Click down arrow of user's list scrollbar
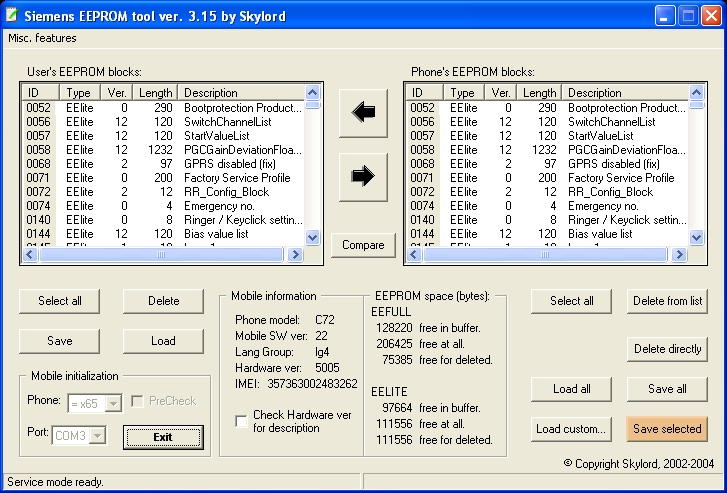 313,238
